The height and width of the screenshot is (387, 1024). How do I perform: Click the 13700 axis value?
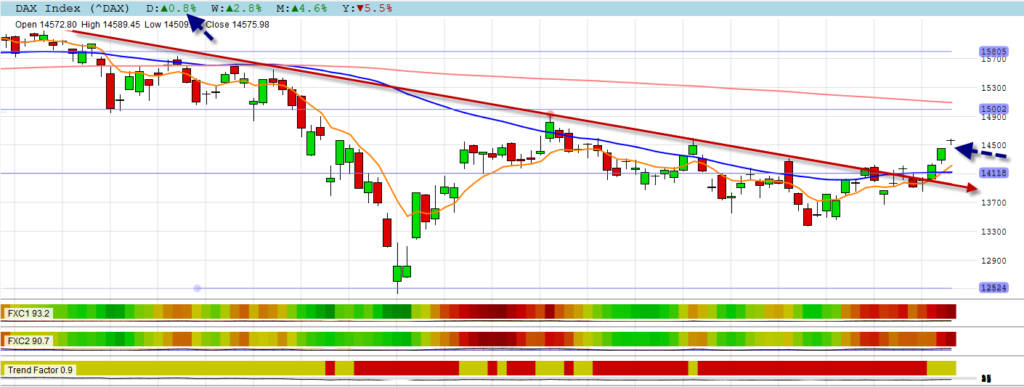(x=994, y=203)
